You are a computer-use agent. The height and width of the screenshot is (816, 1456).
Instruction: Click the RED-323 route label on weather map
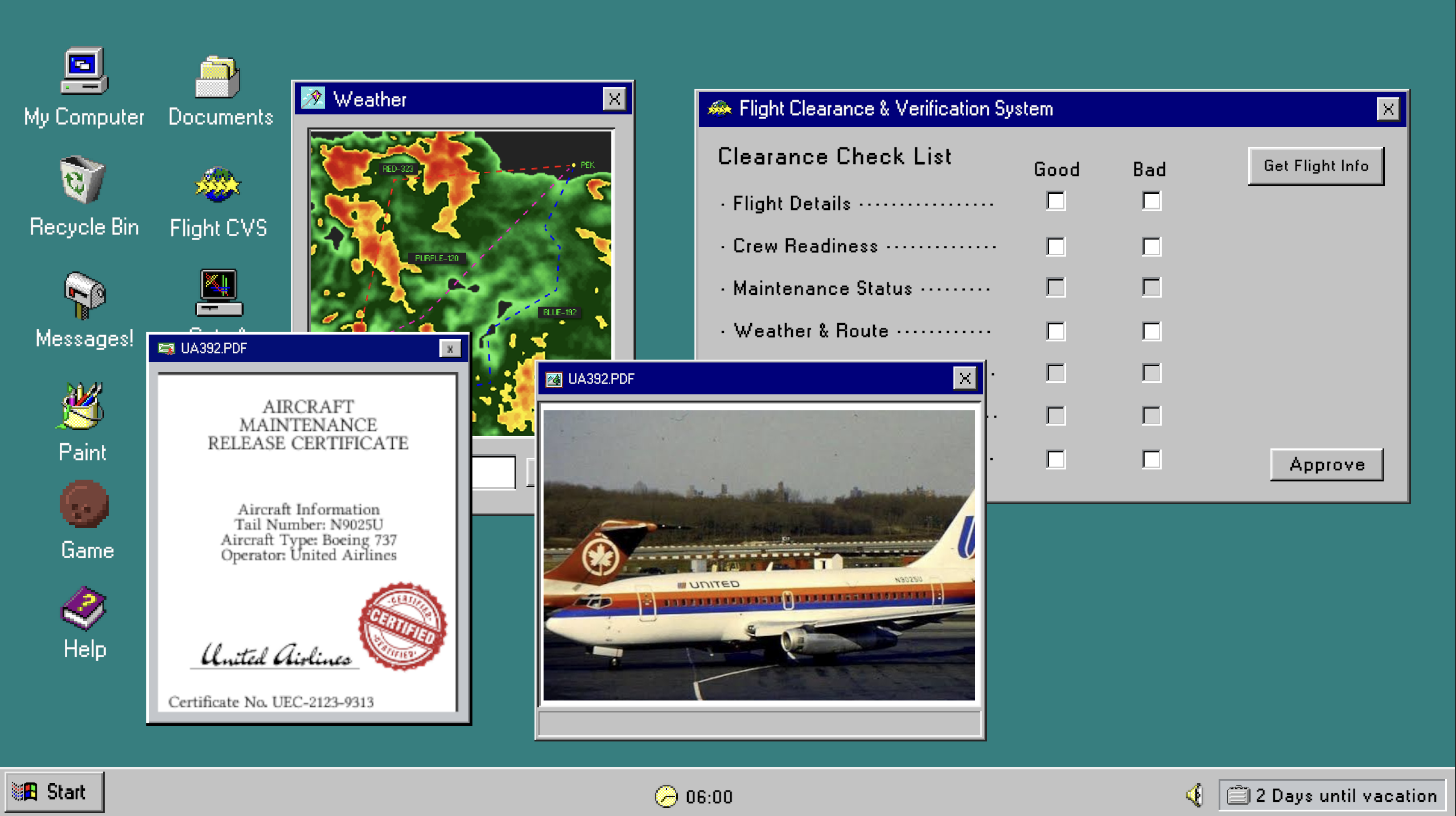(398, 168)
